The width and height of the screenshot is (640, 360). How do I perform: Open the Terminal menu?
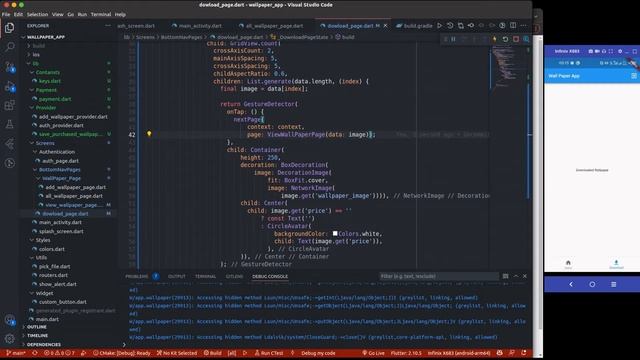[101, 14]
